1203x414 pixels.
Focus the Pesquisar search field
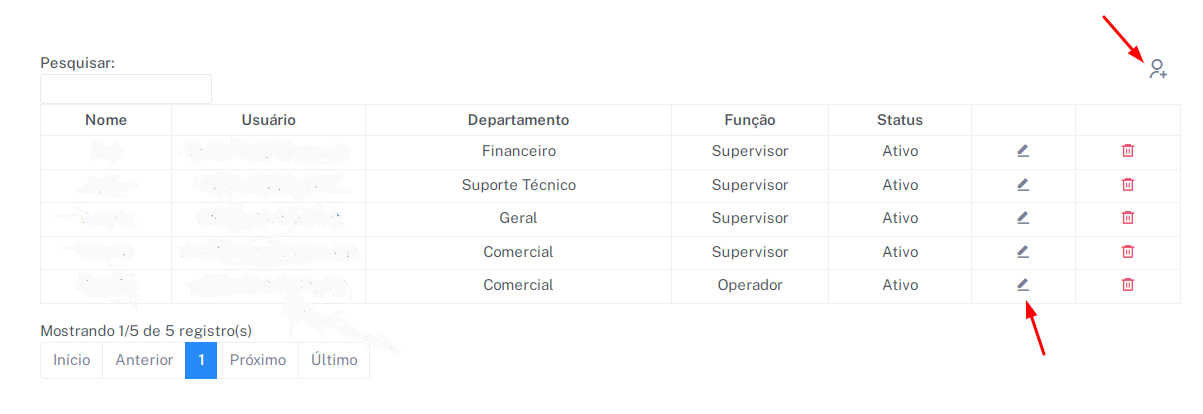126,89
